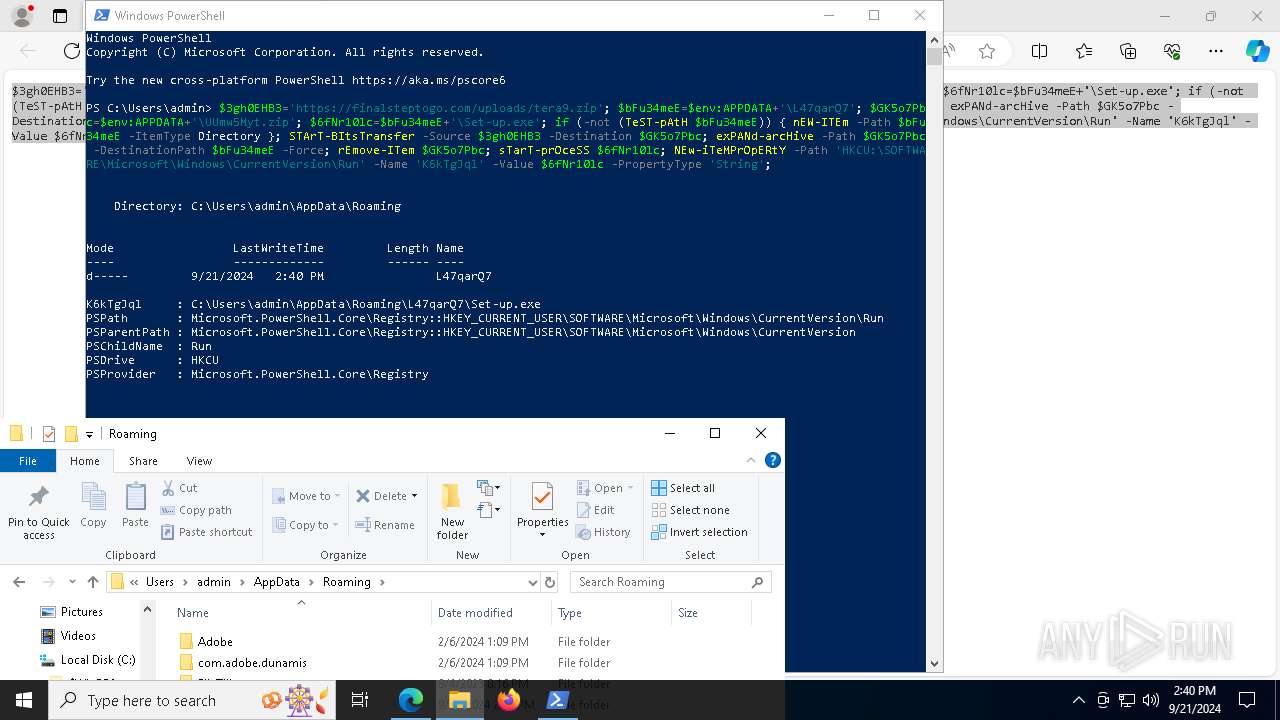The width and height of the screenshot is (1280, 720).
Task: Pin to Quick access in File Explorer
Action: [x=38, y=513]
